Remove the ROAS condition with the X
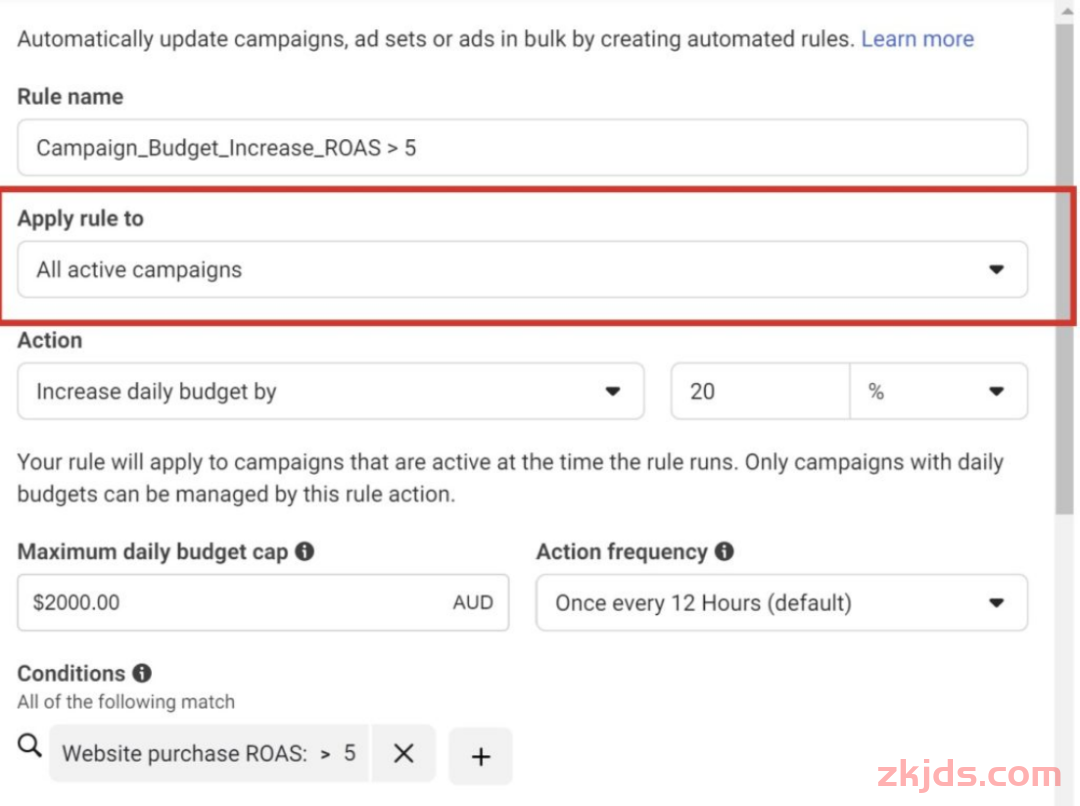This screenshot has height=806, width=1080. coord(404,754)
